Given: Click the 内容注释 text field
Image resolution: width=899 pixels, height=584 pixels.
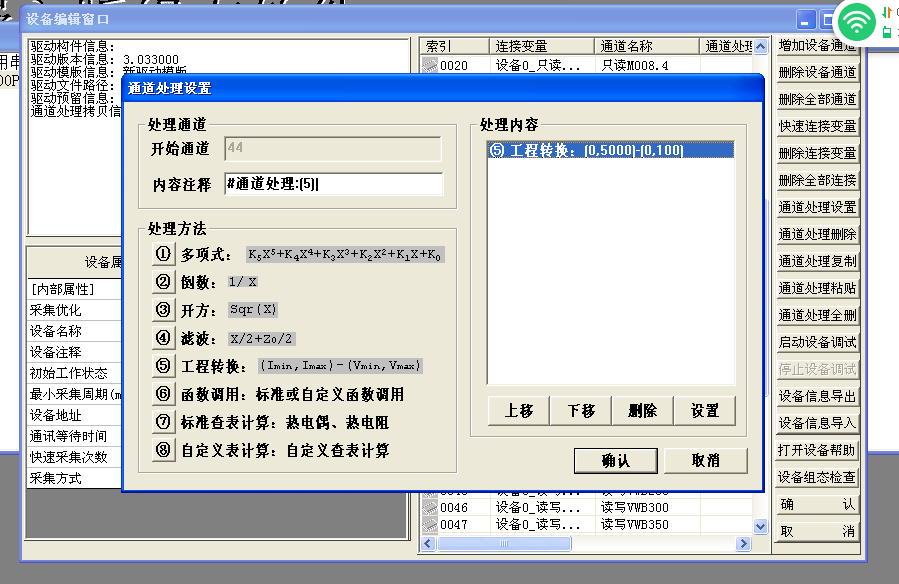Looking at the screenshot, I should [x=333, y=184].
